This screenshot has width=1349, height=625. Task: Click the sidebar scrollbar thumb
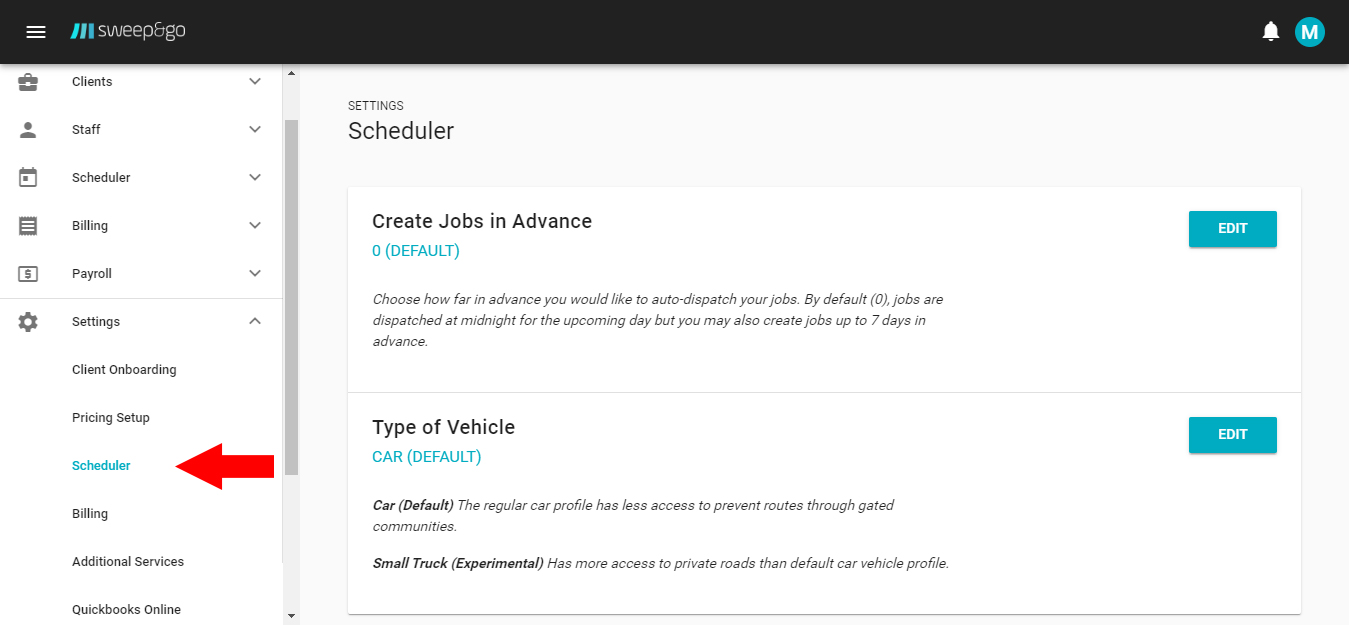point(291,290)
